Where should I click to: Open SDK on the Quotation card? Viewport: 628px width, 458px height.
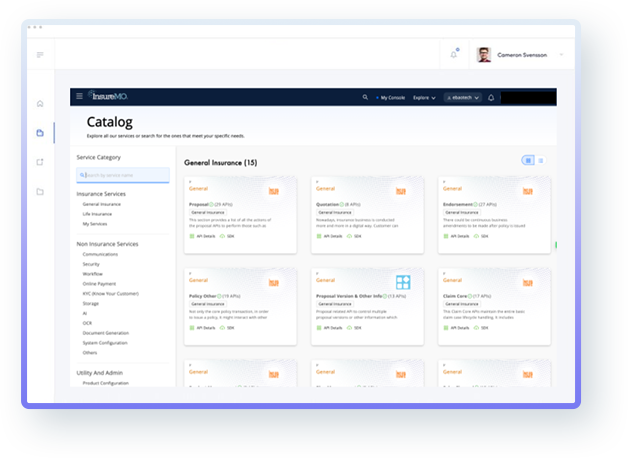[x=354, y=236]
